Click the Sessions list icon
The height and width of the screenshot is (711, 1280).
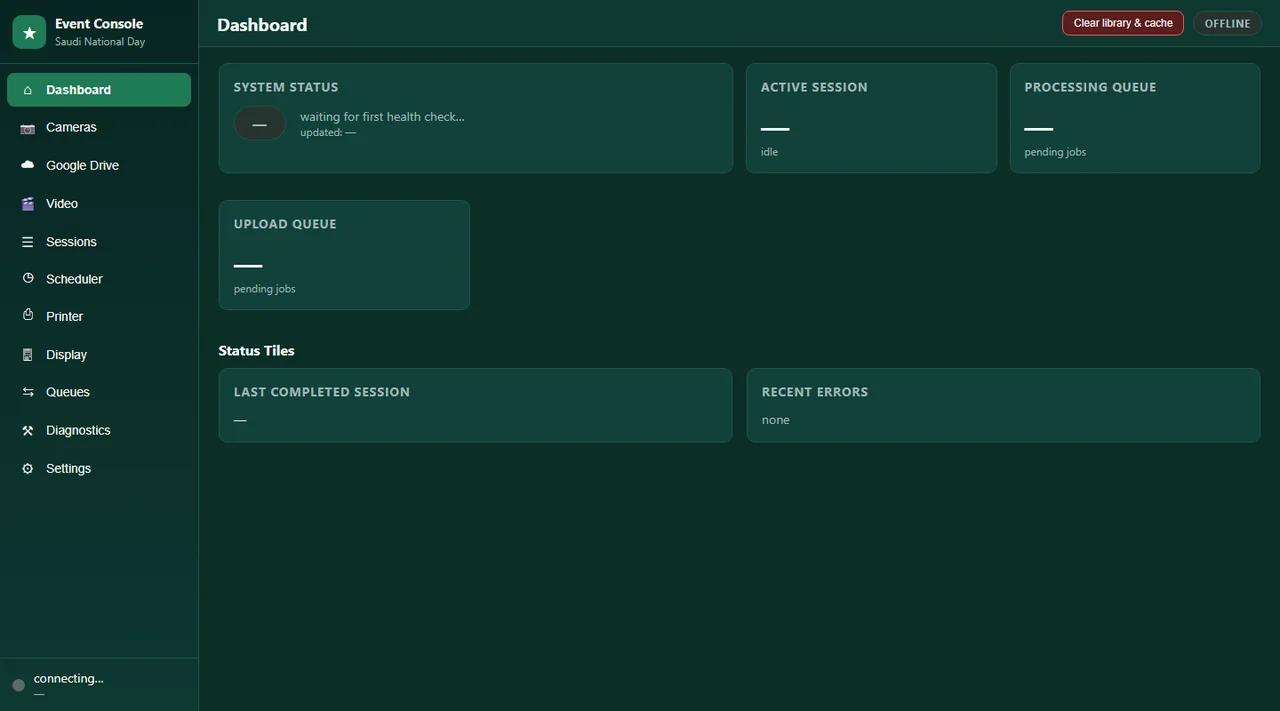click(27, 242)
